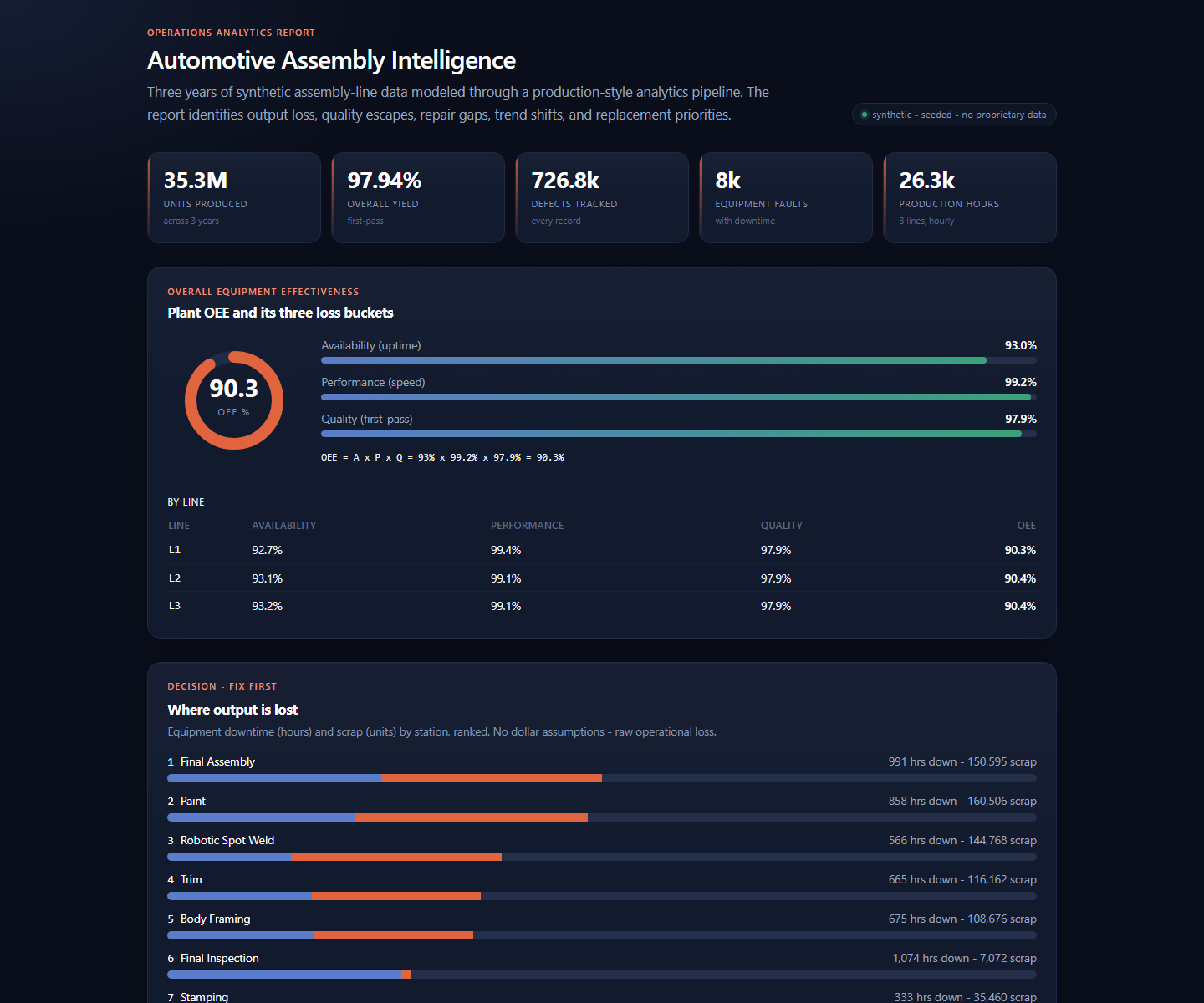Click the DECISION - FIX FIRST label
Image resolution: width=1204 pixels, height=1003 pixels.
(x=222, y=686)
